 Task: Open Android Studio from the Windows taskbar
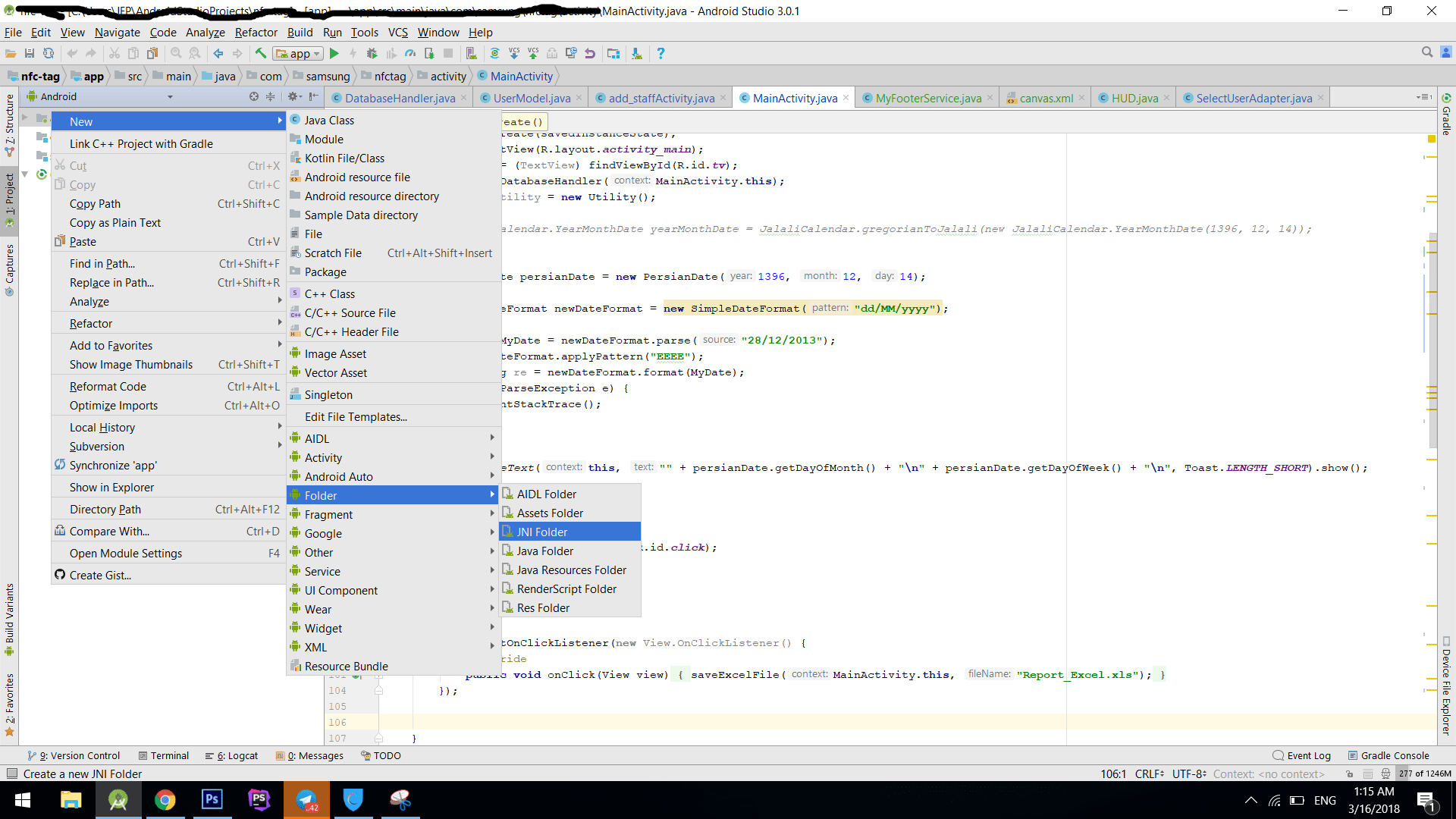tap(118, 800)
